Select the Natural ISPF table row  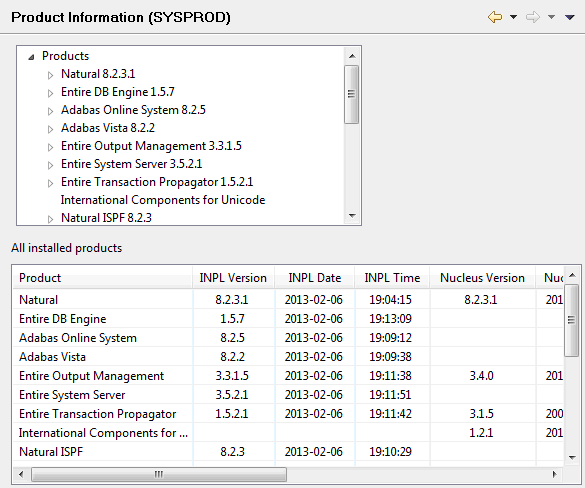pos(288,452)
